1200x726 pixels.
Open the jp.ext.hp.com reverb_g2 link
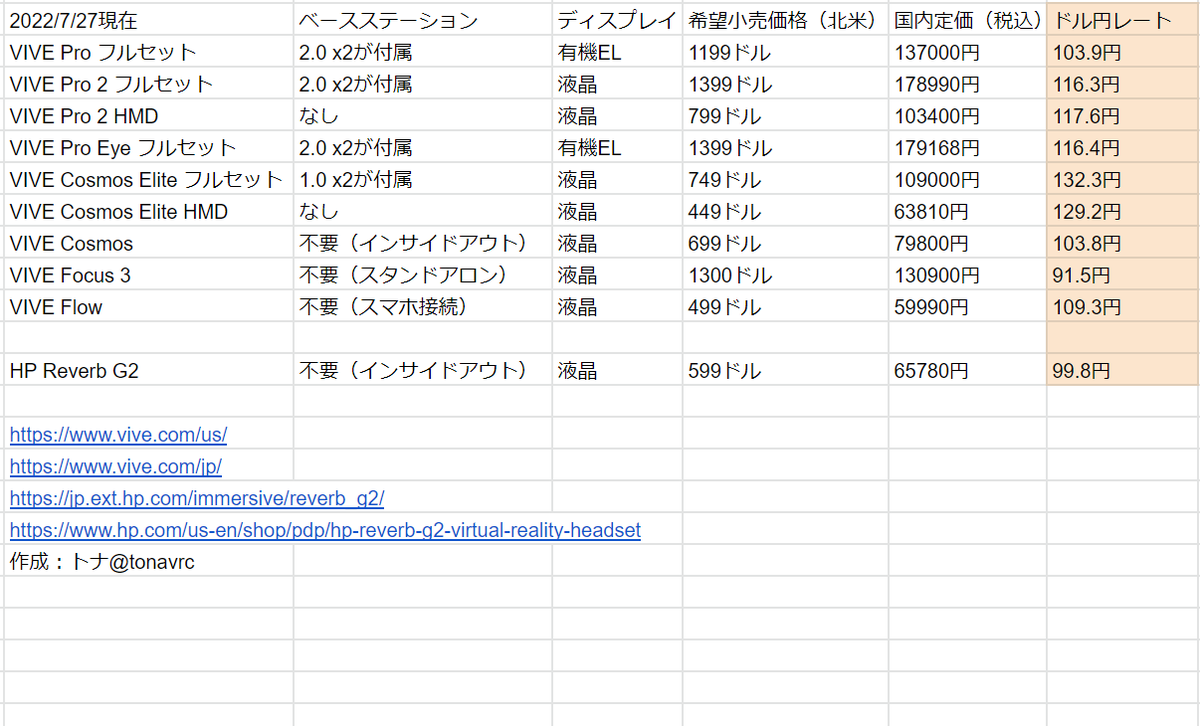click(197, 498)
